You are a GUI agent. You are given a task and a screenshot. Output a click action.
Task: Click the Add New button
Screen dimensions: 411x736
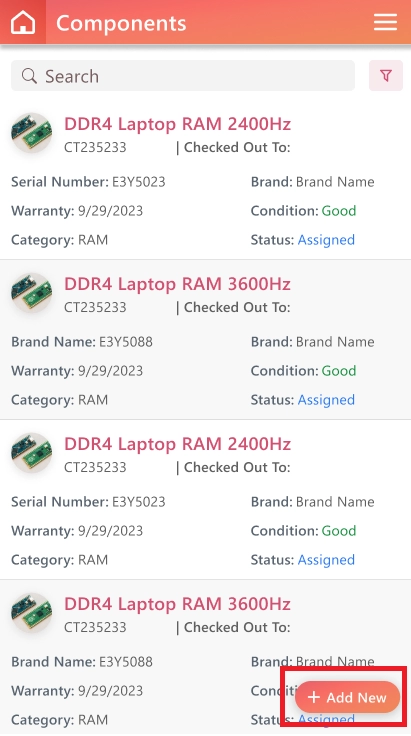[347, 698]
